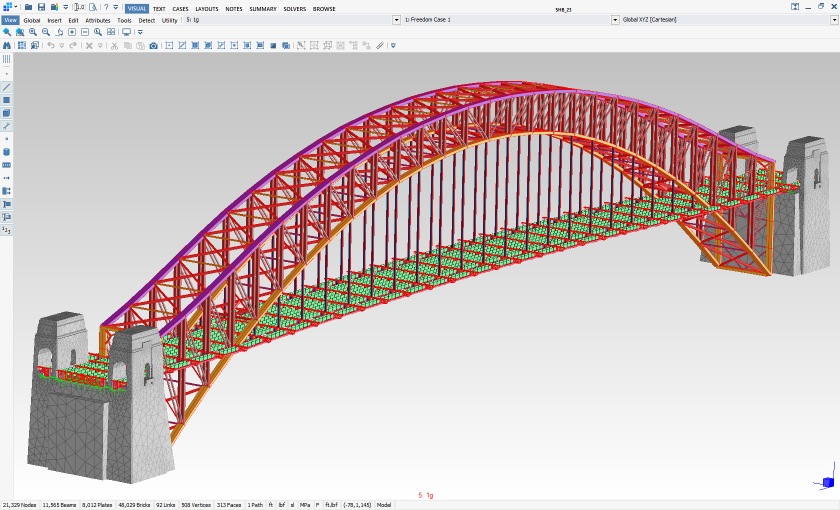Toggle the load path strip icon
This screenshot has width=840, height=510.
[x=6, y=165]
